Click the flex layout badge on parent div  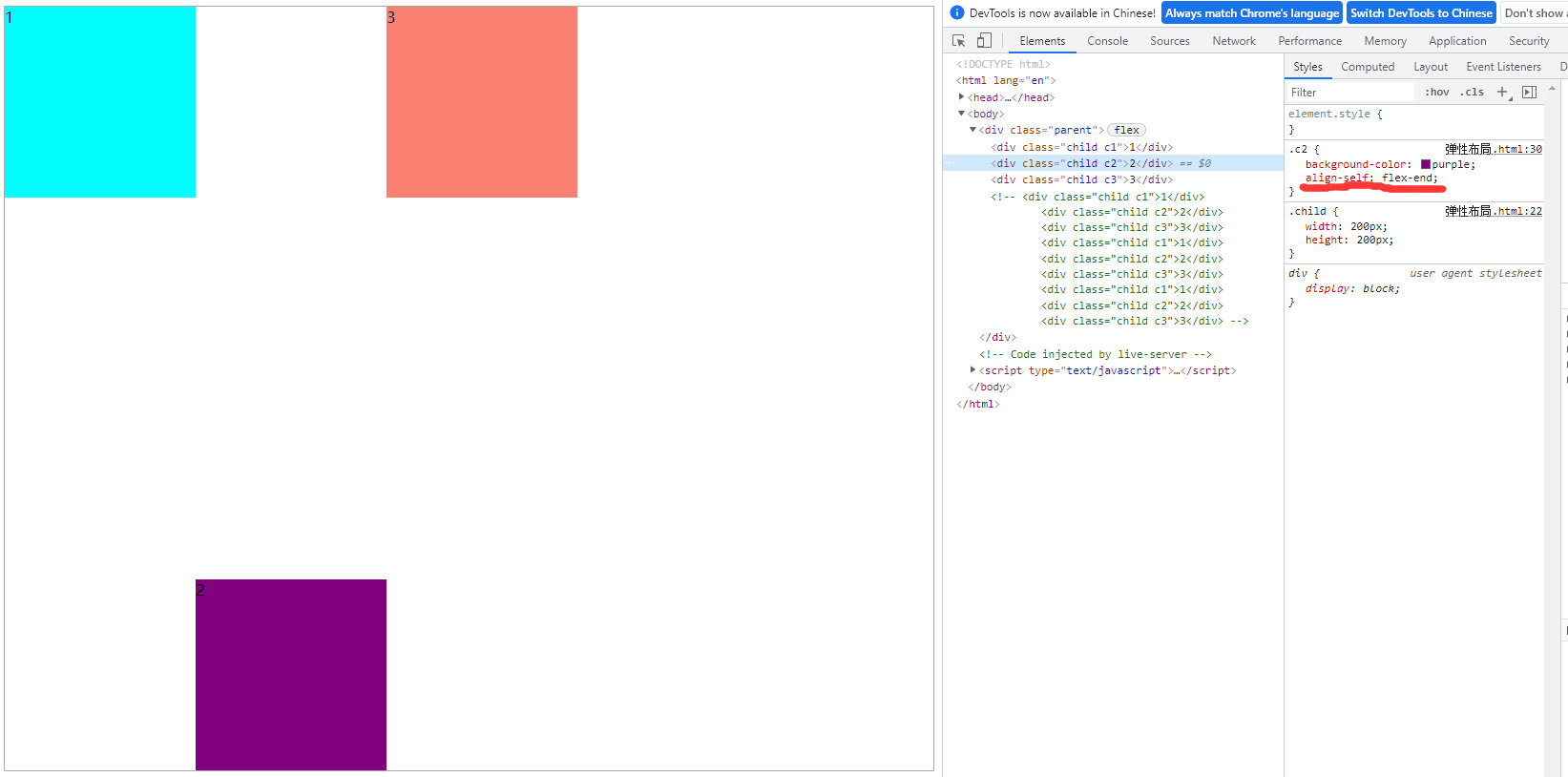[x=1126, y=130]
